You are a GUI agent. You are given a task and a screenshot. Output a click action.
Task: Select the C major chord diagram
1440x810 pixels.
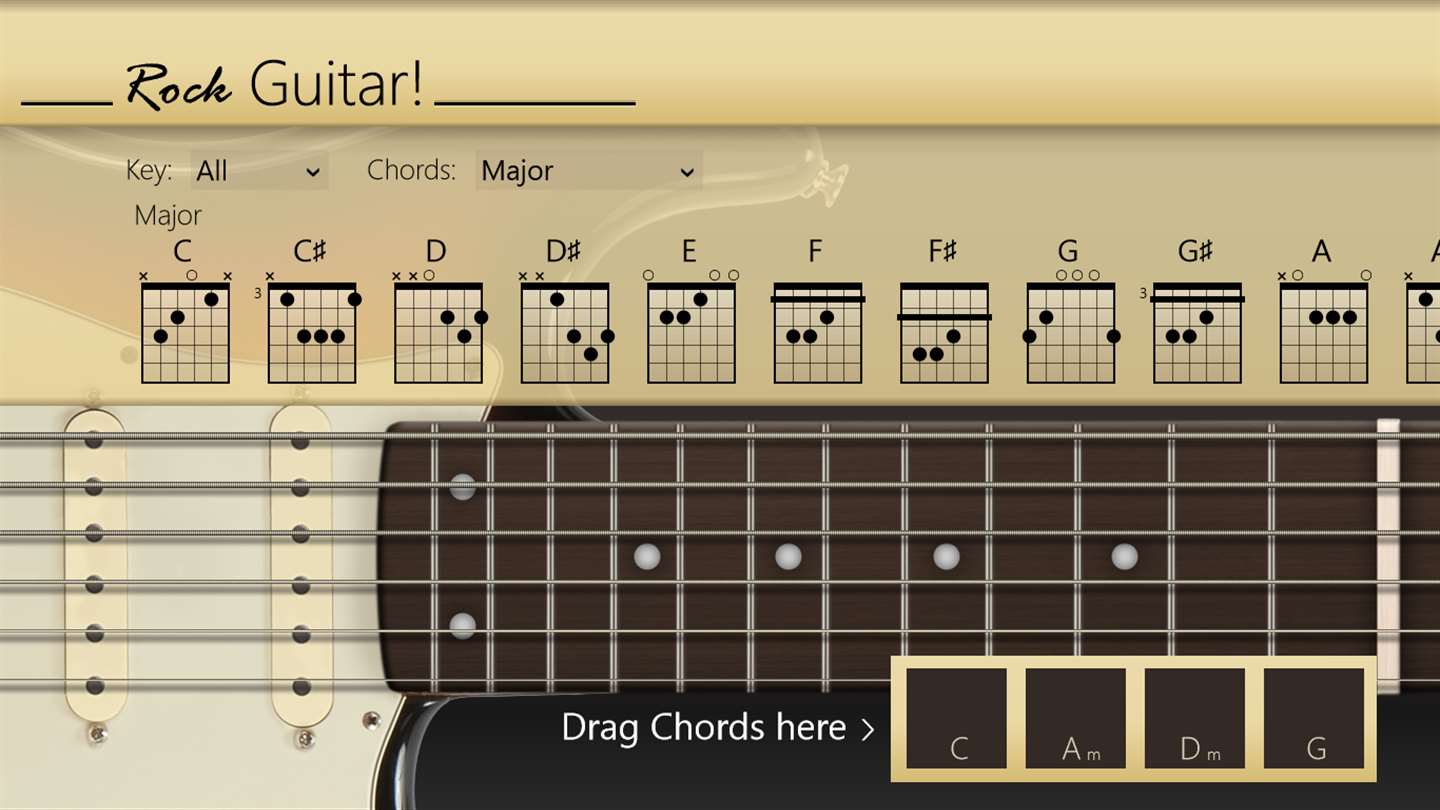[185, 326]
